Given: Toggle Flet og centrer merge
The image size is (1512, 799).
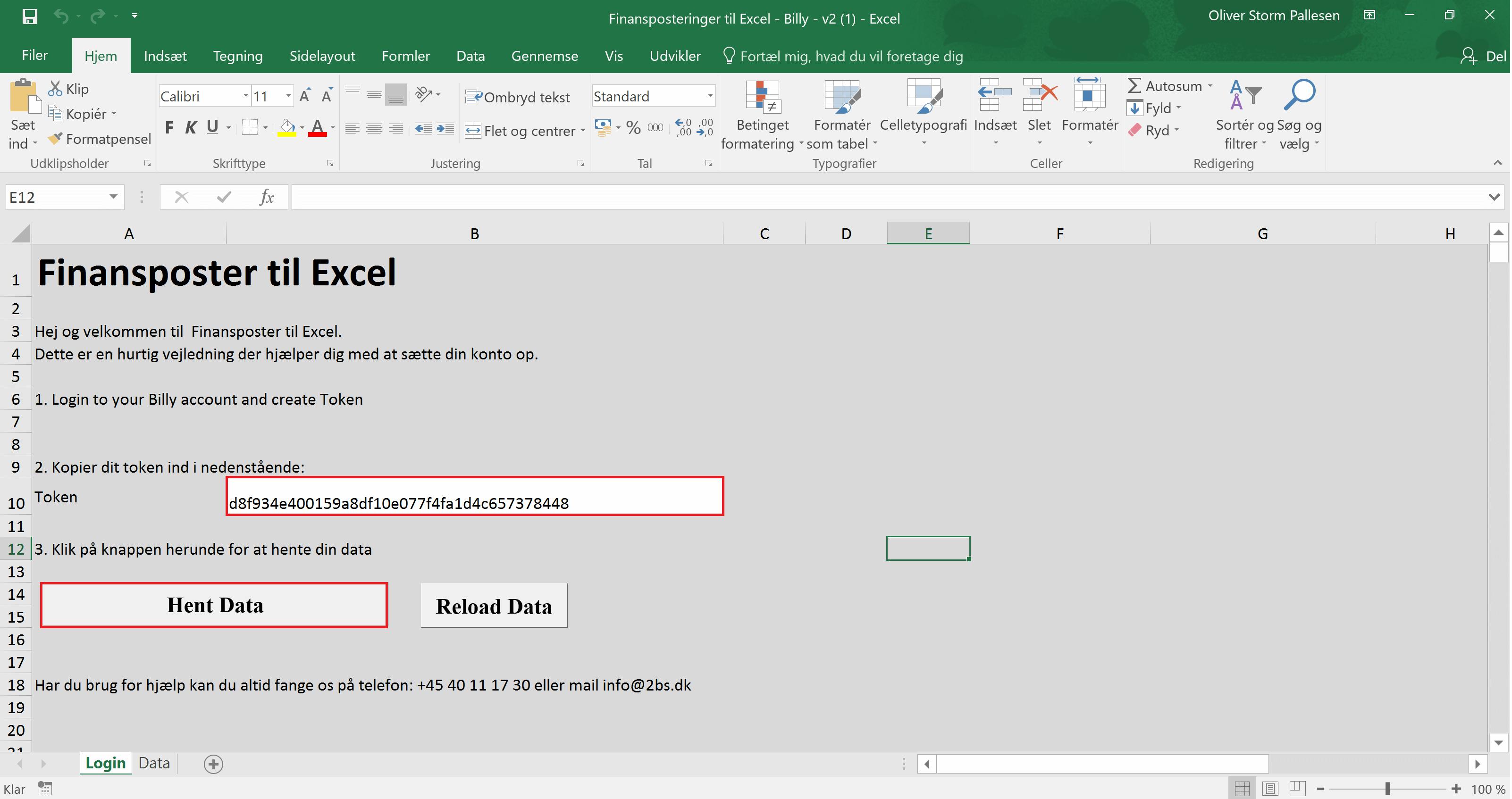Looking at the screenshot, I should click(520, 130).
